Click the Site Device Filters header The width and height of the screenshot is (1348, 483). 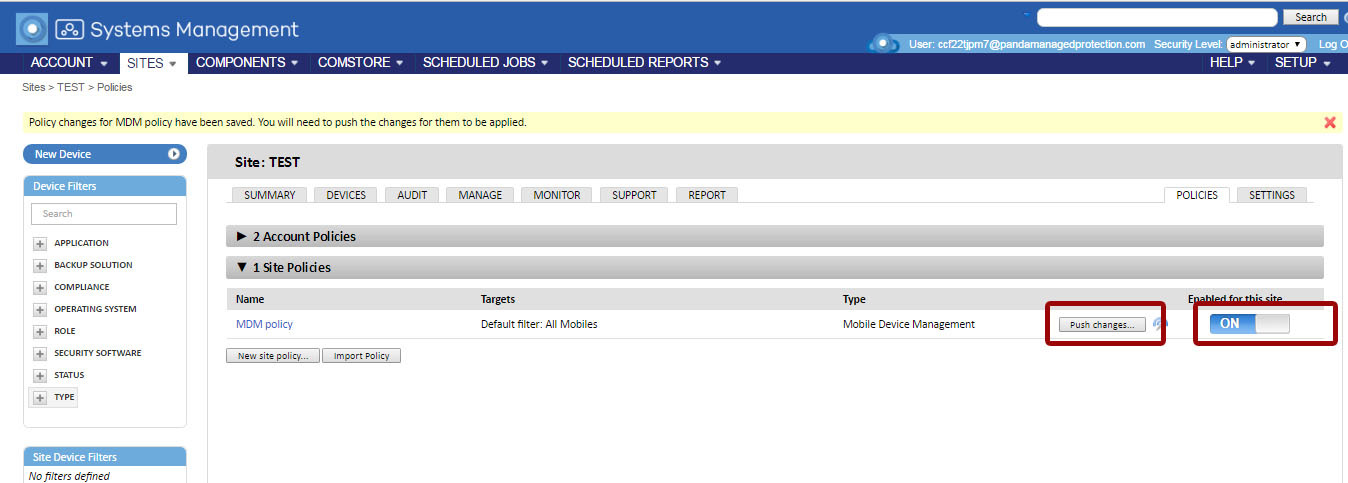pyautogui.click(x=104, y=457)
